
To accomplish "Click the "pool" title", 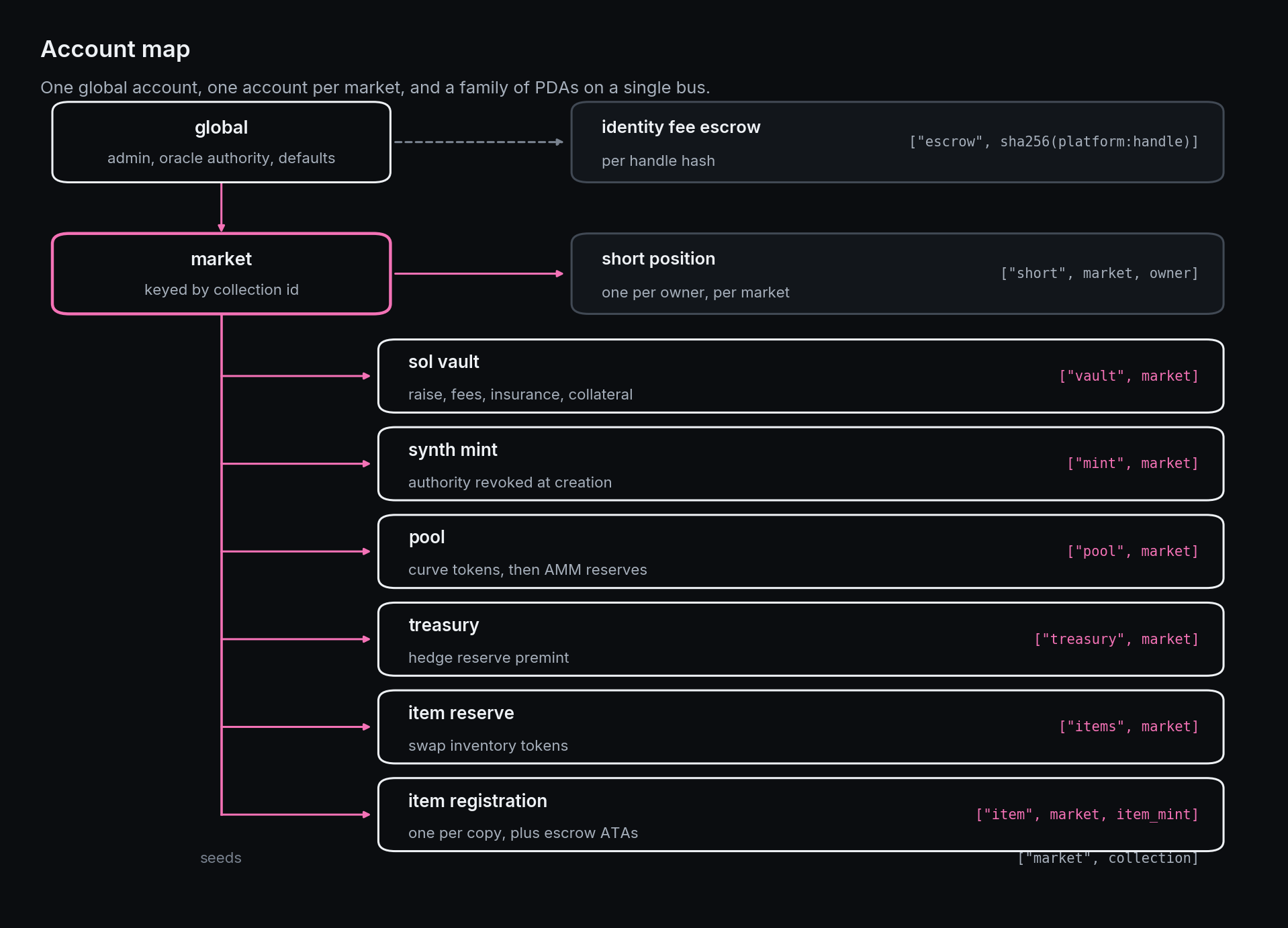I will (x=426, y=537).
